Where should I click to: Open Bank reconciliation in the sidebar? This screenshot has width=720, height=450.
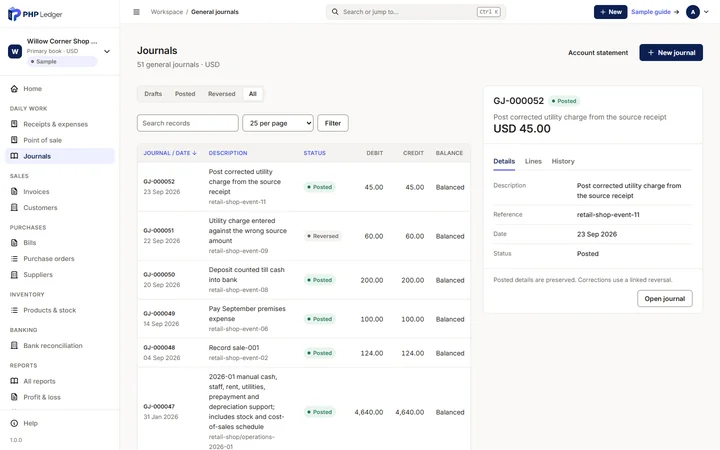[x=60, y=345]
